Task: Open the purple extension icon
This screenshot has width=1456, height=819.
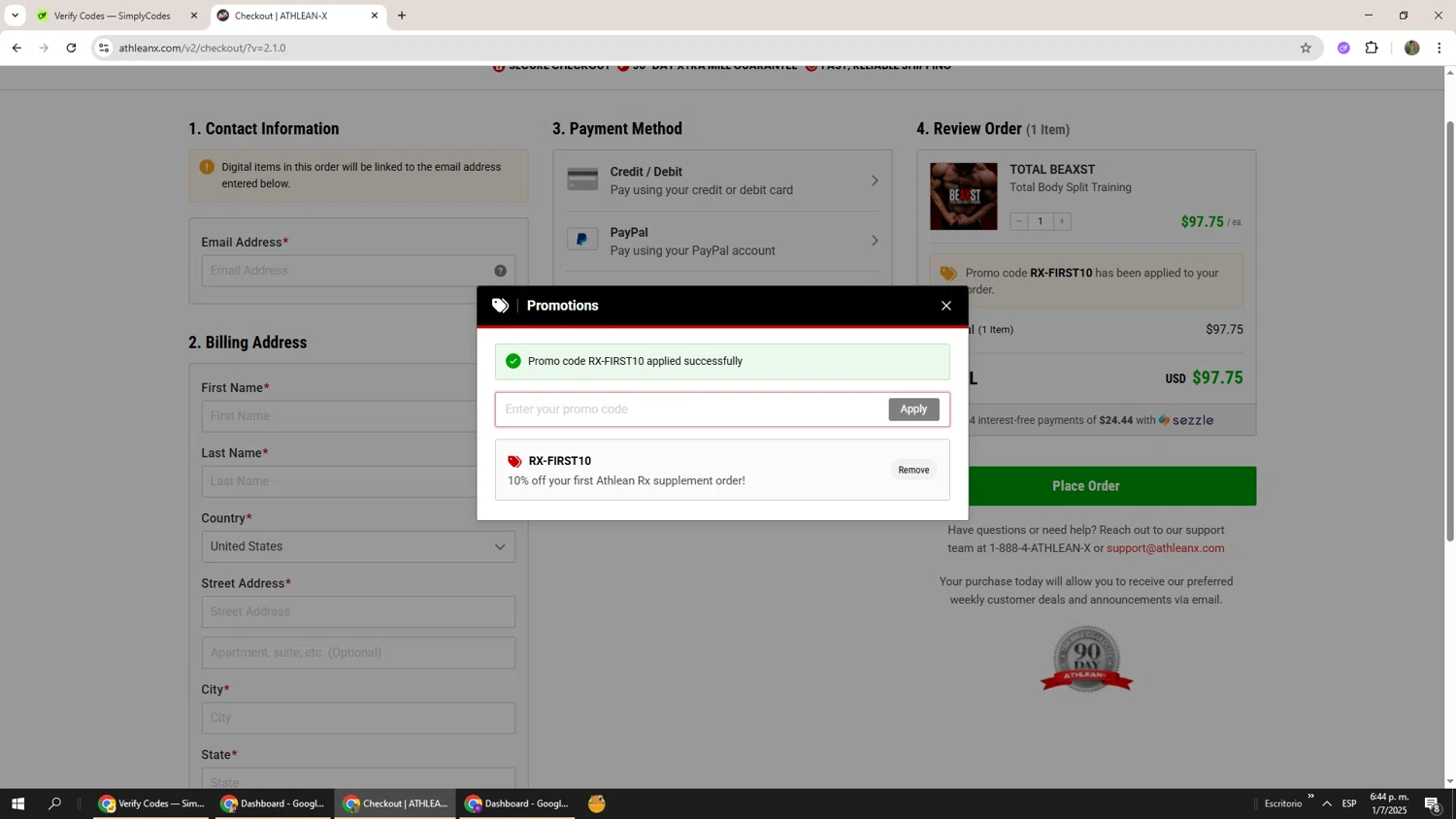Action: 1343,48
